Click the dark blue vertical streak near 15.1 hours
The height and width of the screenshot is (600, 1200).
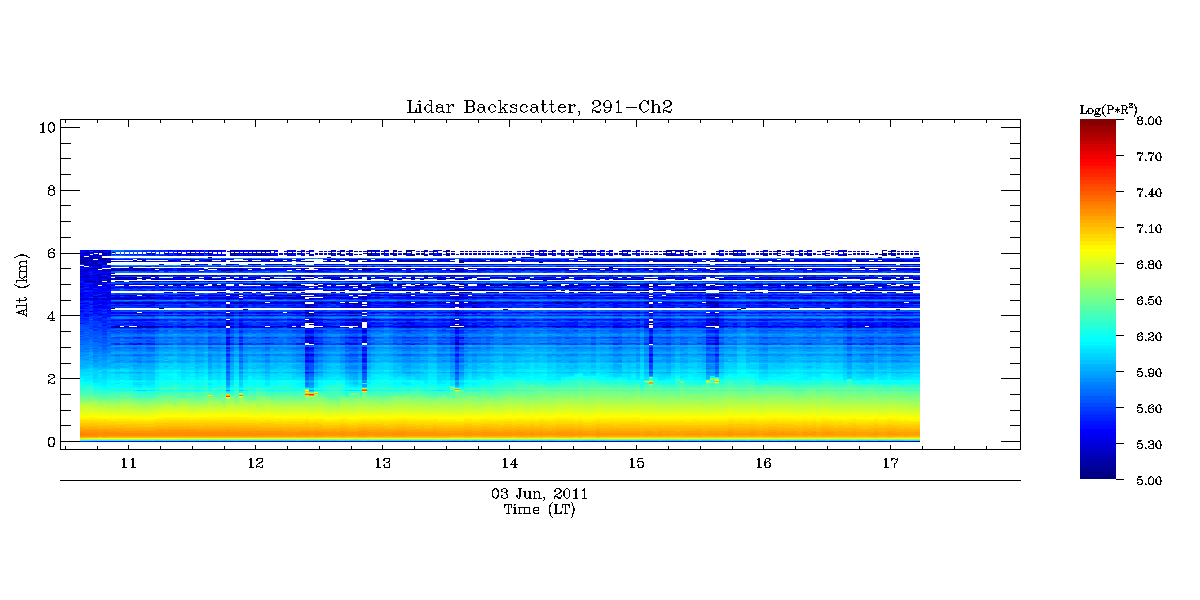point(651,330)
